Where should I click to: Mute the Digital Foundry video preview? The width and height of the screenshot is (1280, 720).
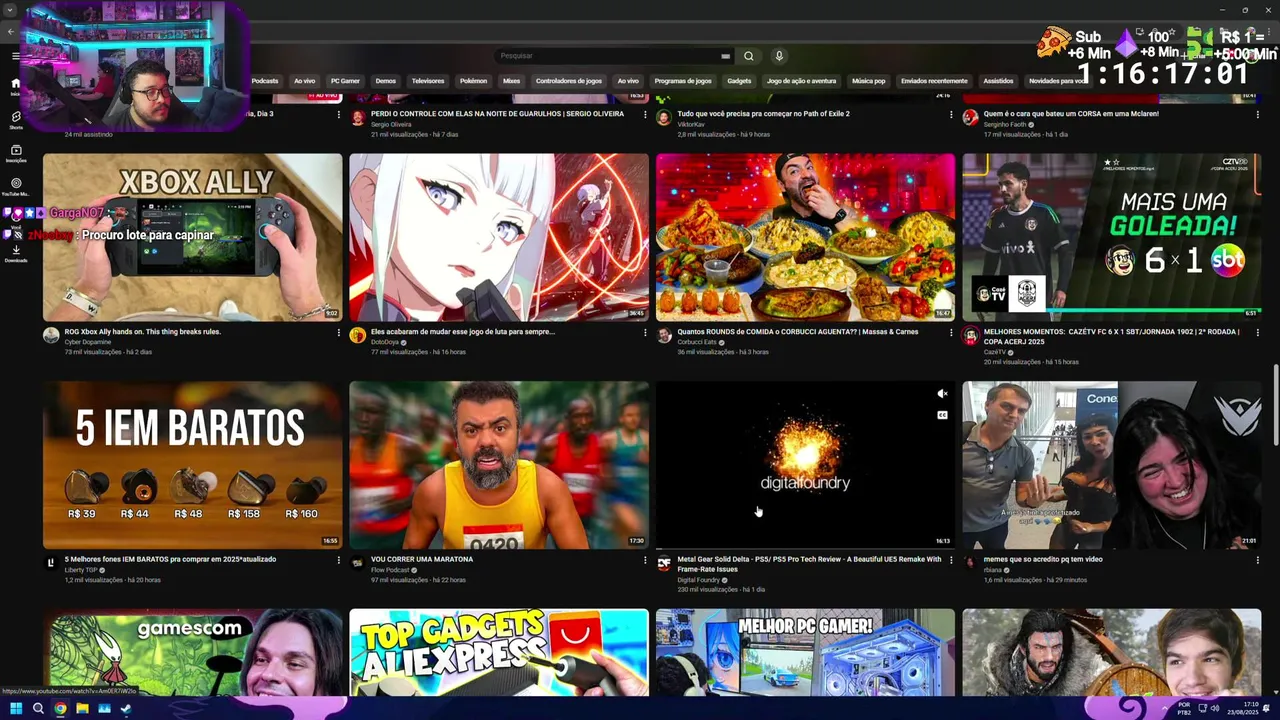click(942, 394)
